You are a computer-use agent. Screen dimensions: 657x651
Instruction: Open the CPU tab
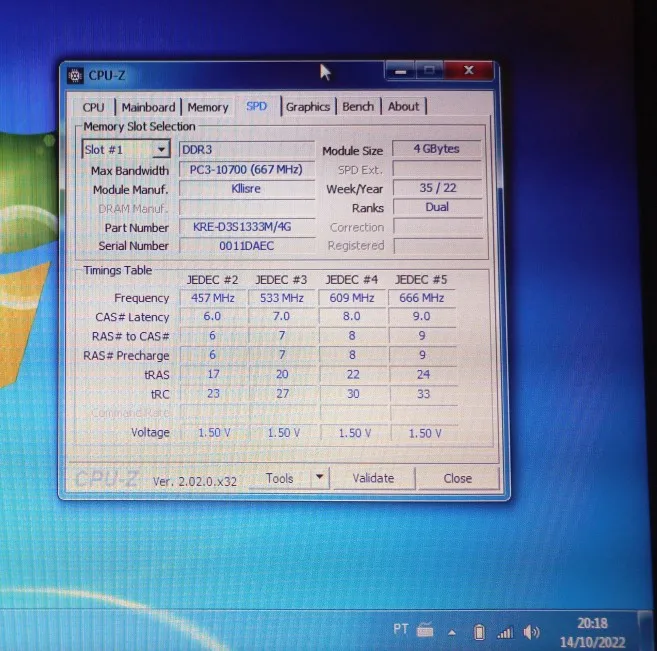click(93, 107)
